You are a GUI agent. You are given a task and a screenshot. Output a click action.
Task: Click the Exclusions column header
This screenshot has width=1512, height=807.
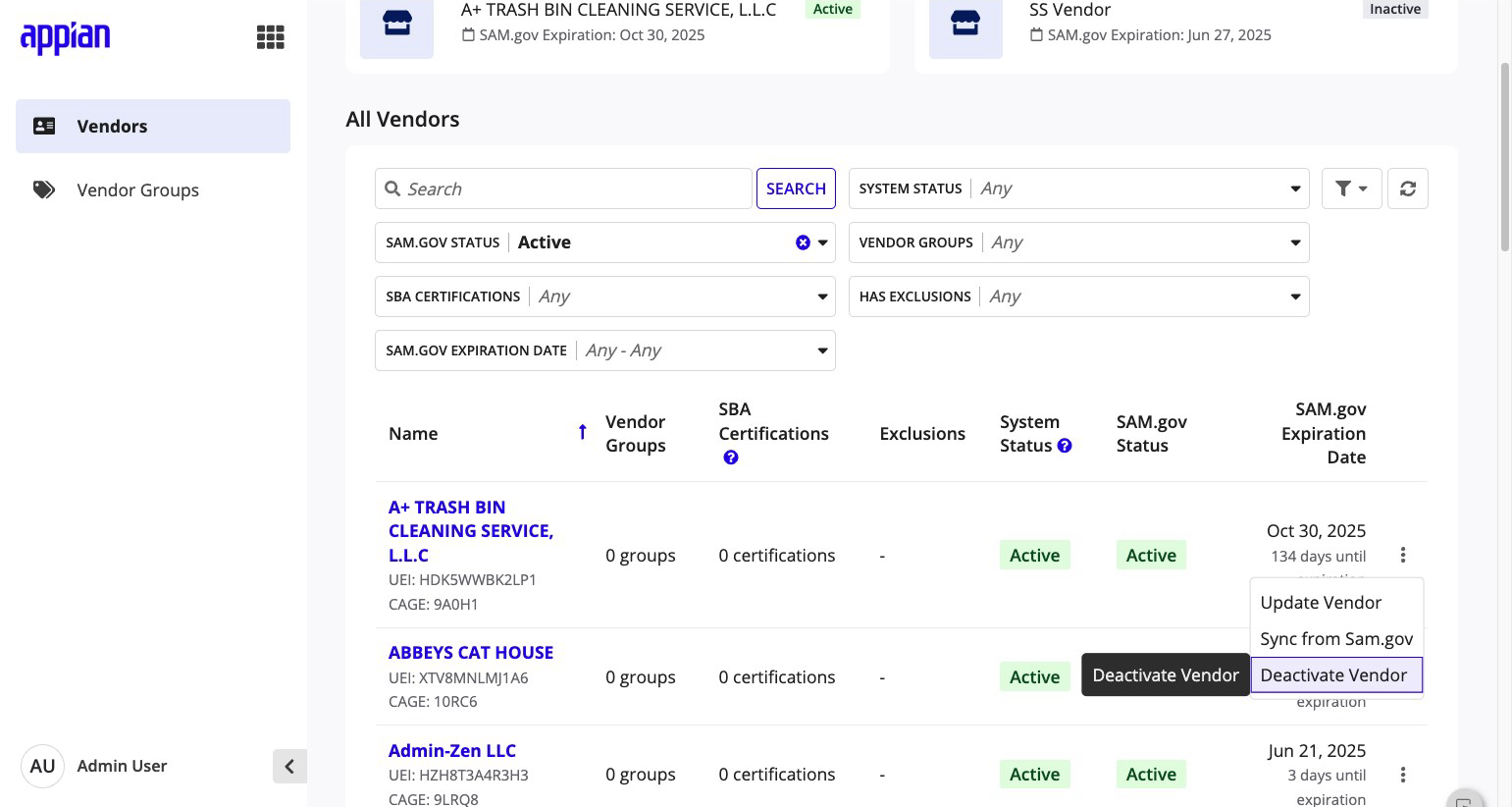coord(922,434)
